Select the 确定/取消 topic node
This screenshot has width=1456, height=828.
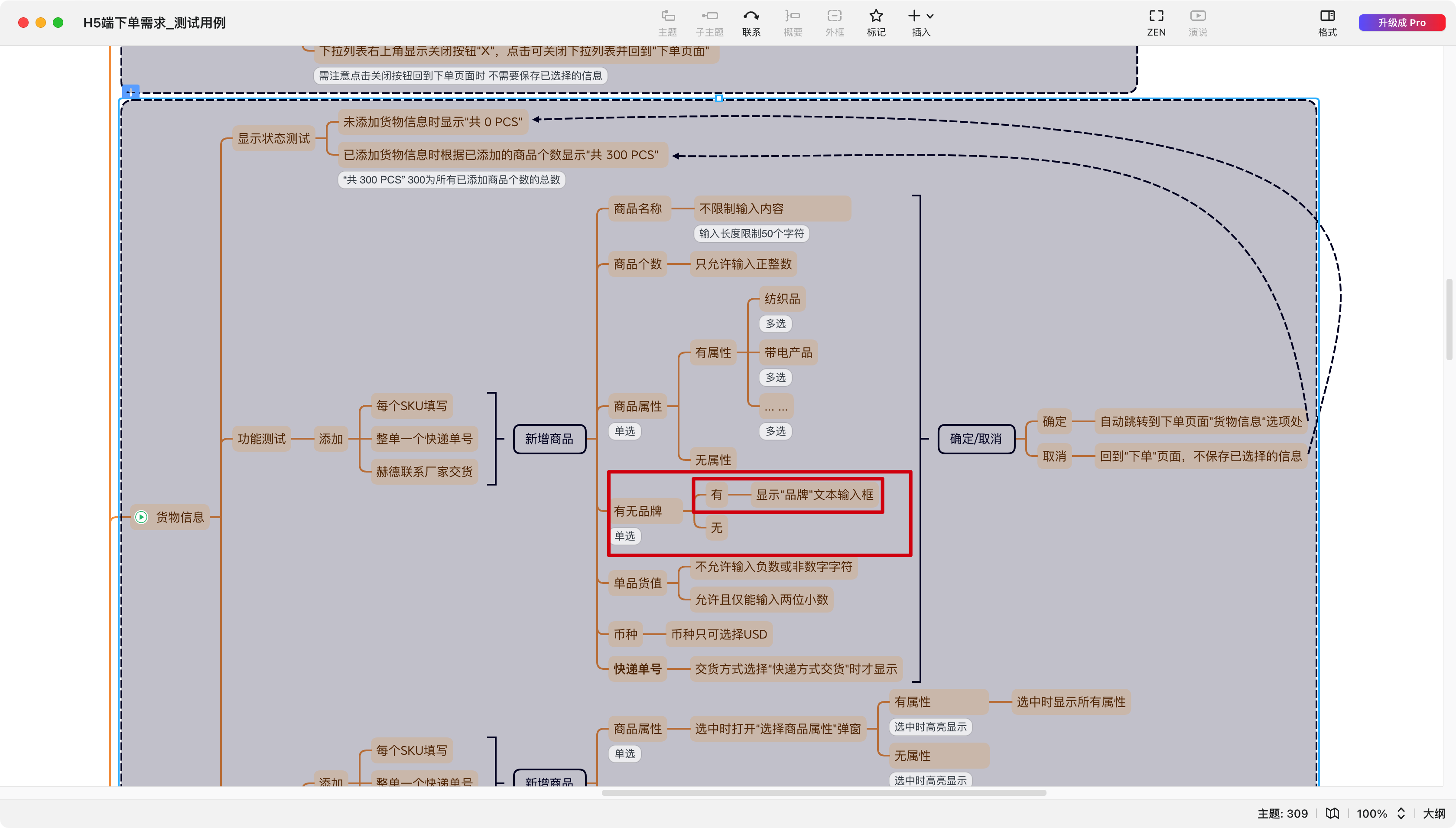(976, 439)
